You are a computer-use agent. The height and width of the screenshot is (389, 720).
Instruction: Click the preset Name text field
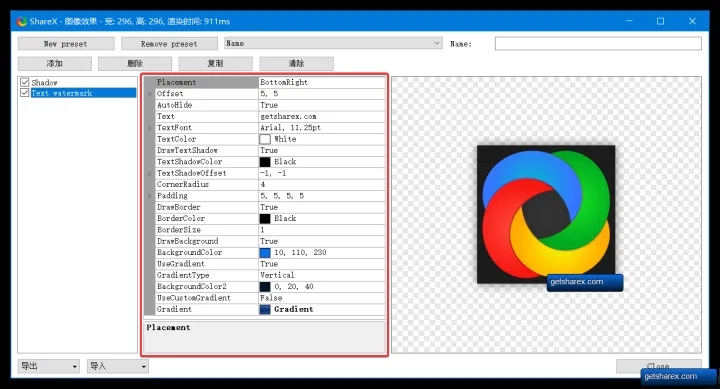(x=598, y=44)
